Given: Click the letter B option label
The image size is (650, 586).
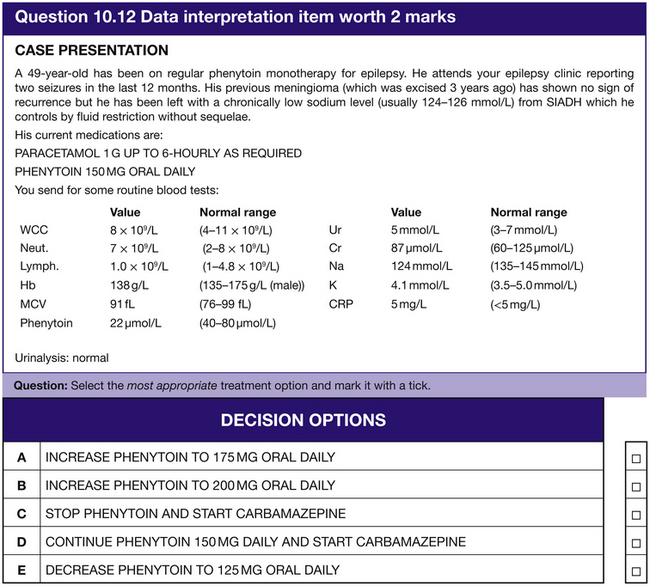Looking at the screenshot, I should 21,486.
